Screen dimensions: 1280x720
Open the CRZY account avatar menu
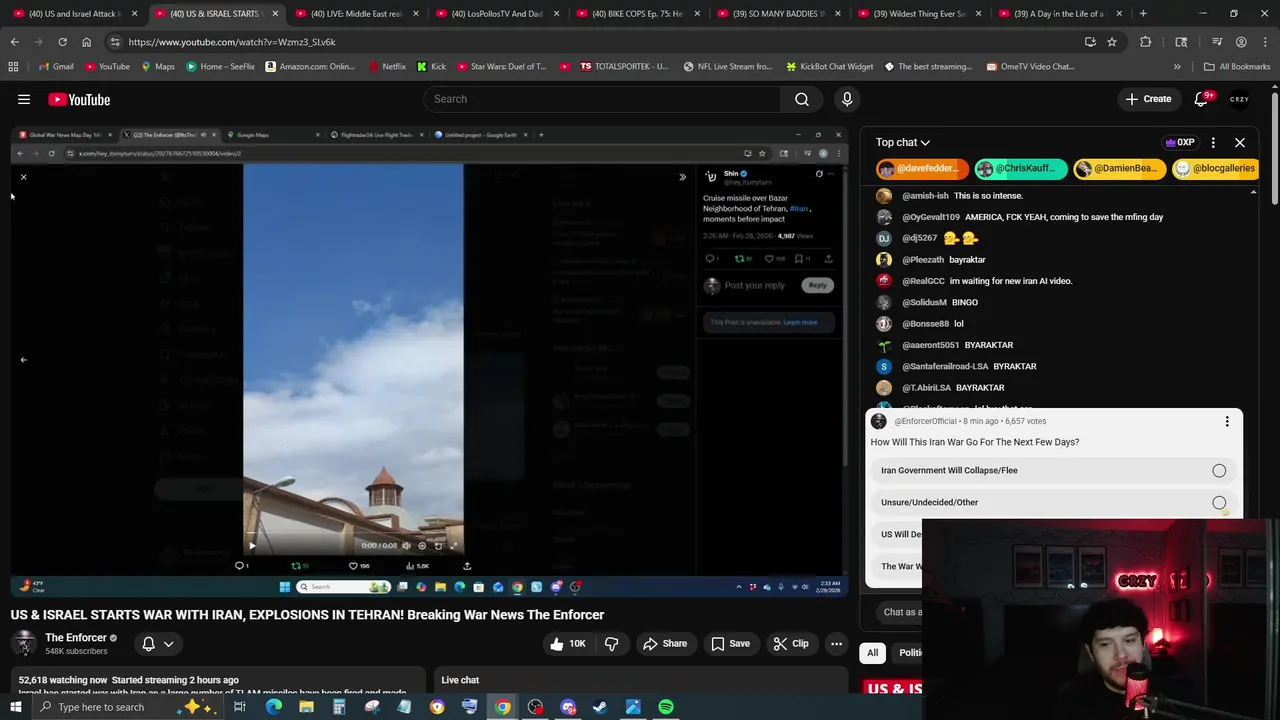[x=1240, y=99]
